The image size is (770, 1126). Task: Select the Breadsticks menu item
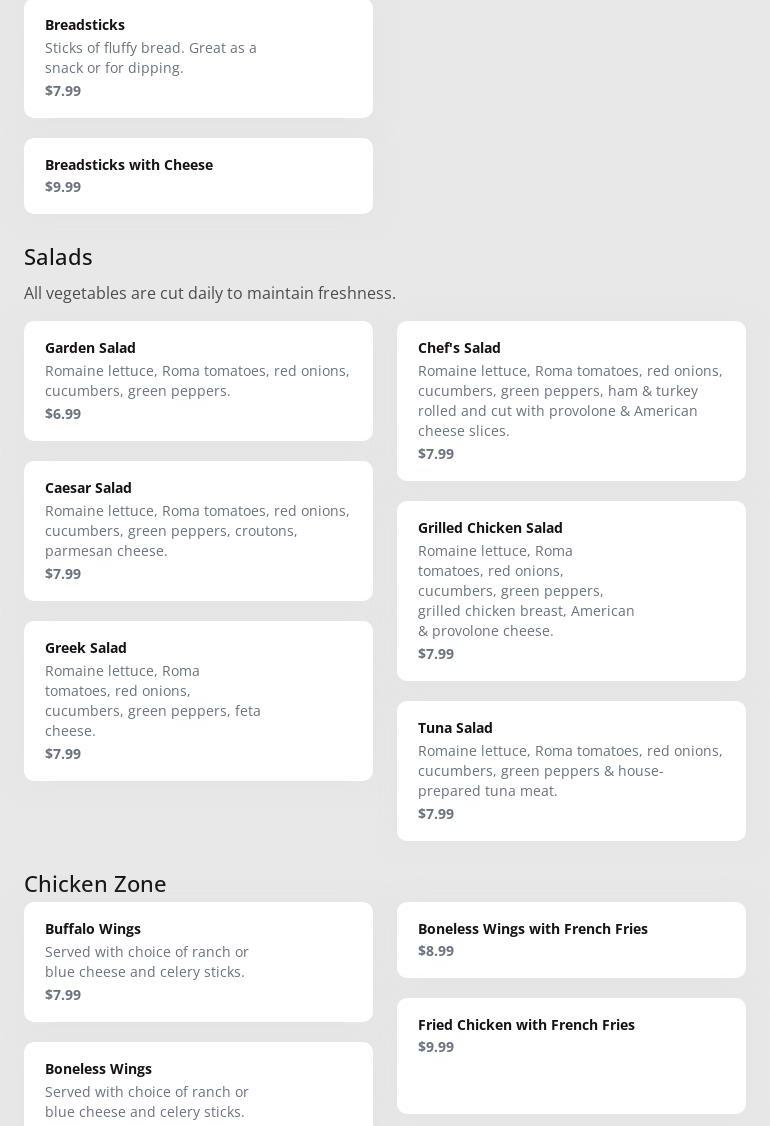[198, 57]
